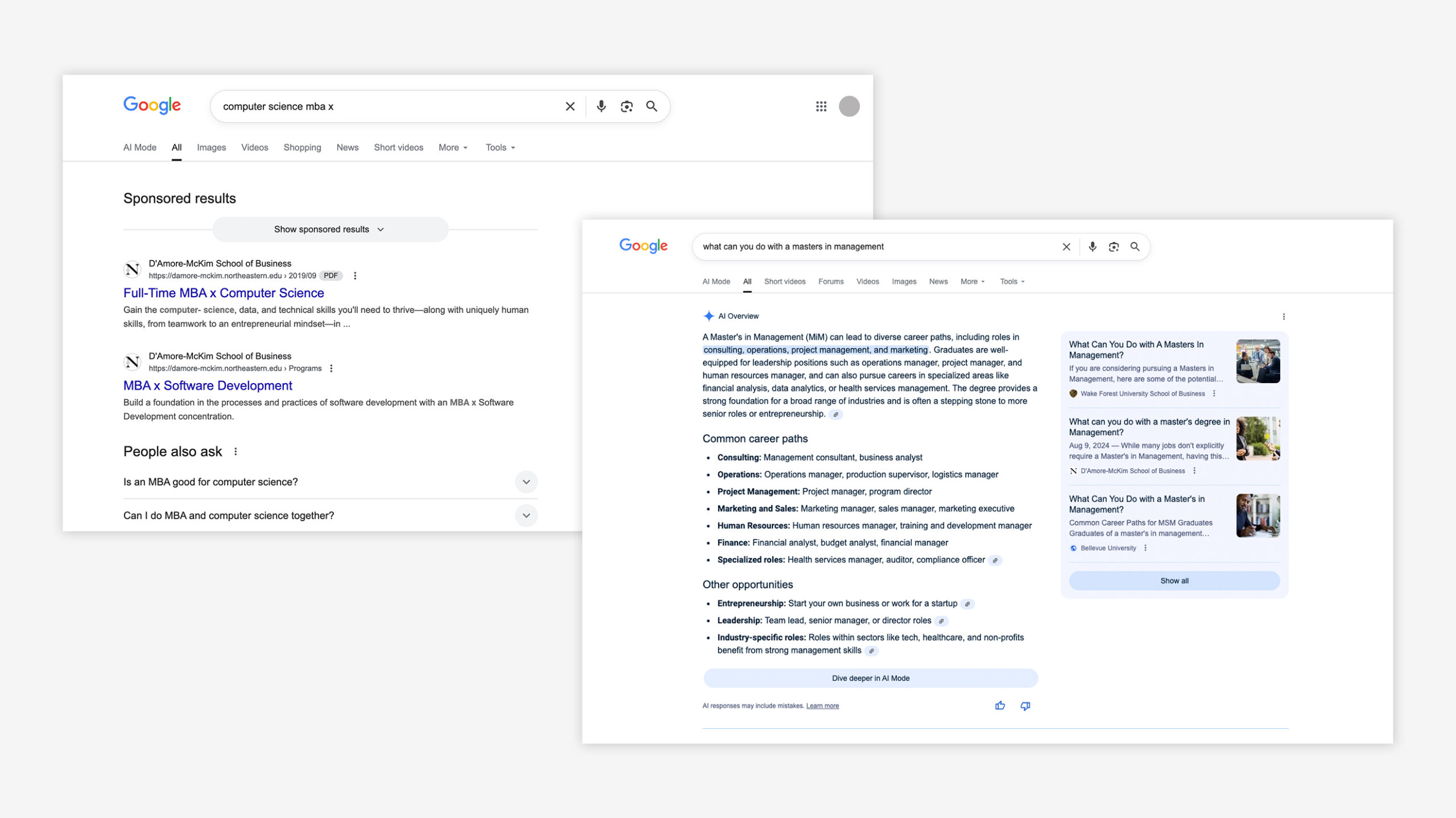
Task: Click magnifier search icon in management search
Action: click(1135, 247)
